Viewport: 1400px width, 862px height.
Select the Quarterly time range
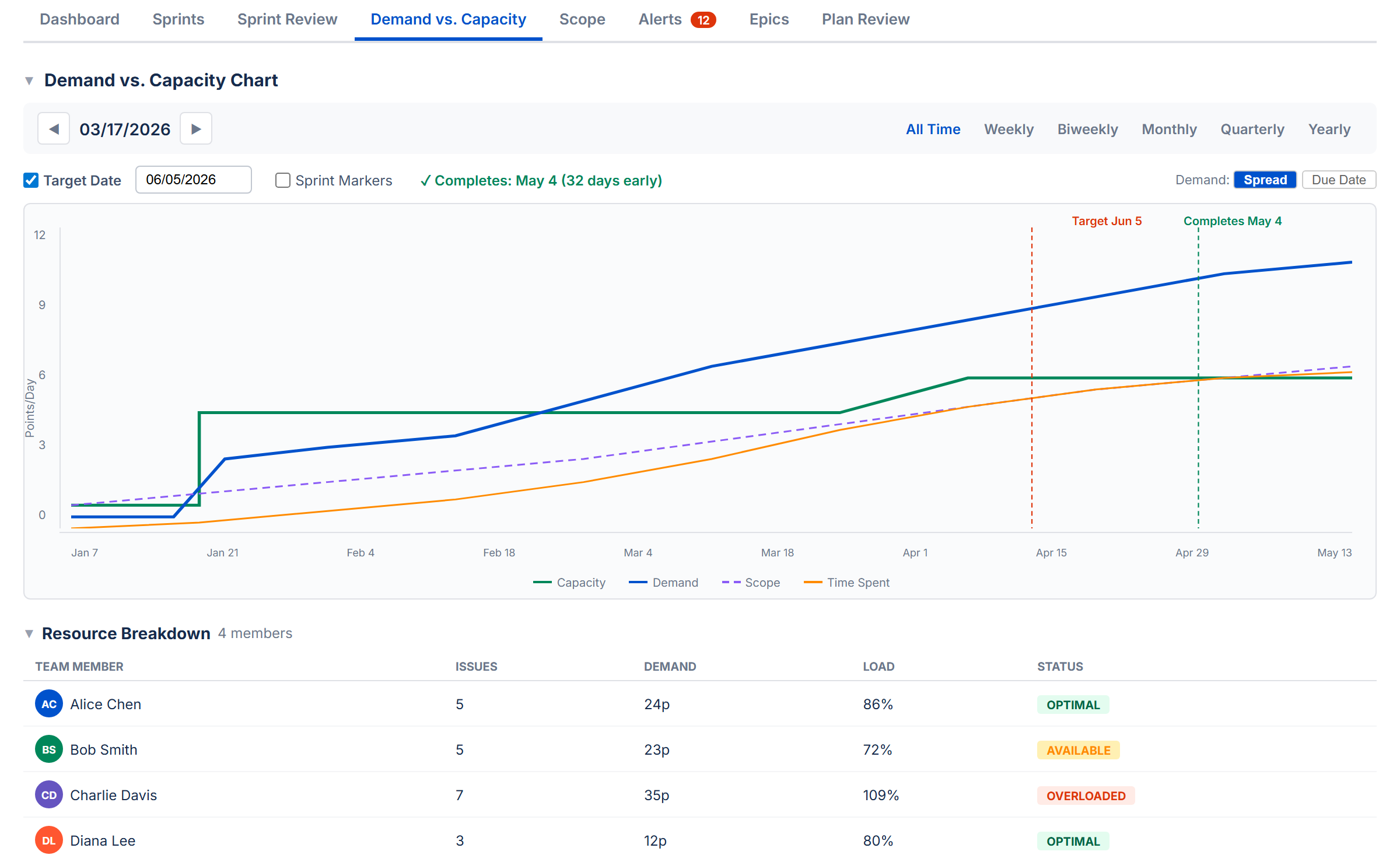[1252, 129]
